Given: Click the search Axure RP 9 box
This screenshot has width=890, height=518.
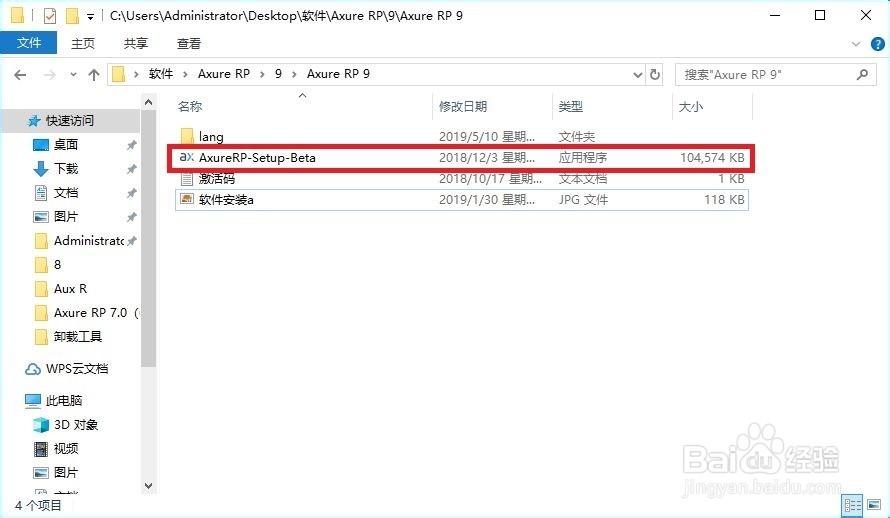Looking at the screenshot, I should coord(775,74).
